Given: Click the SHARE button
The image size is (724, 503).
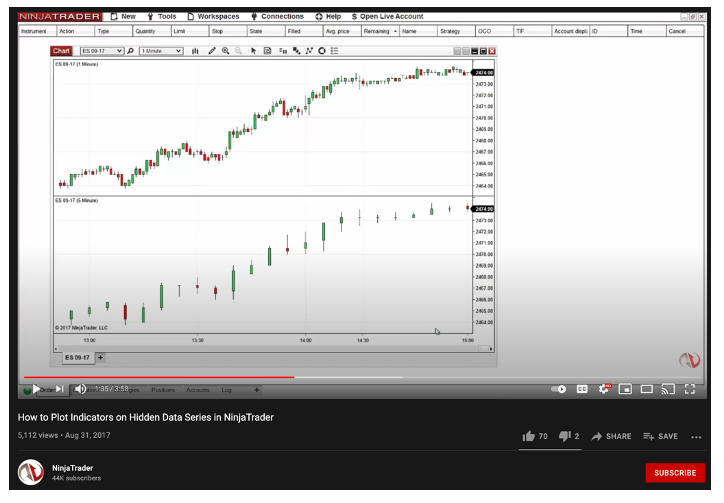Looking at the screenshot, I should 611,436.
